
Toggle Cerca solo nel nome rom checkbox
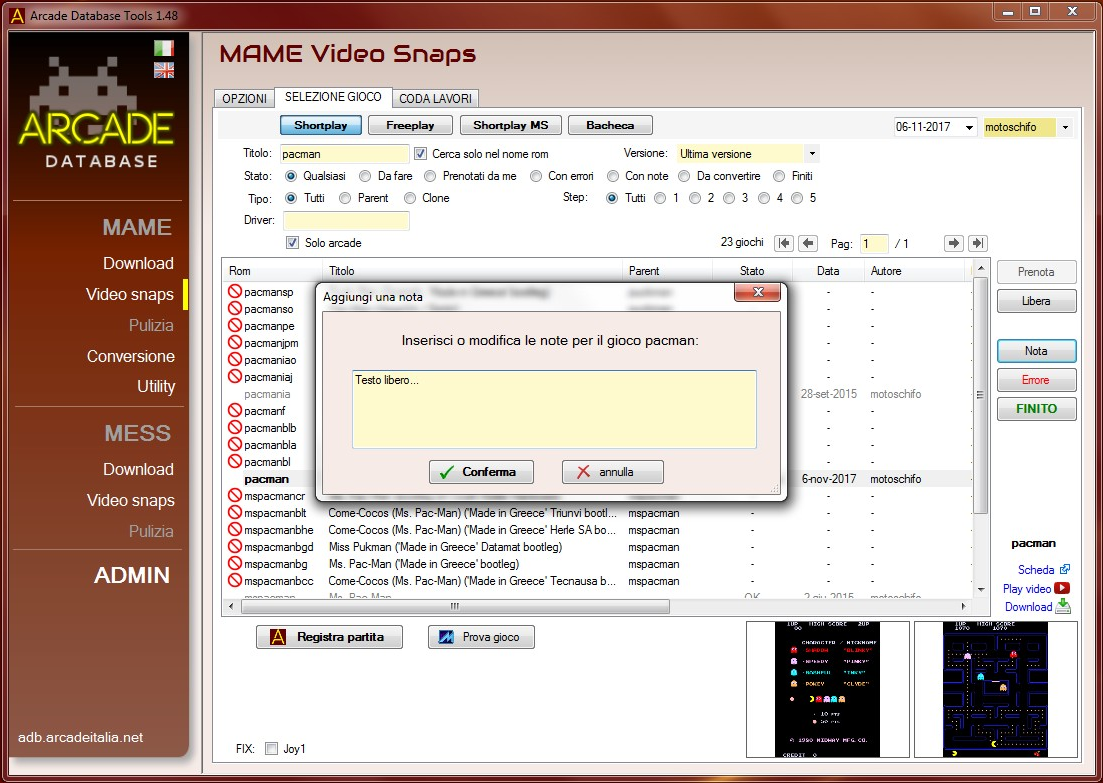point(421,153)
